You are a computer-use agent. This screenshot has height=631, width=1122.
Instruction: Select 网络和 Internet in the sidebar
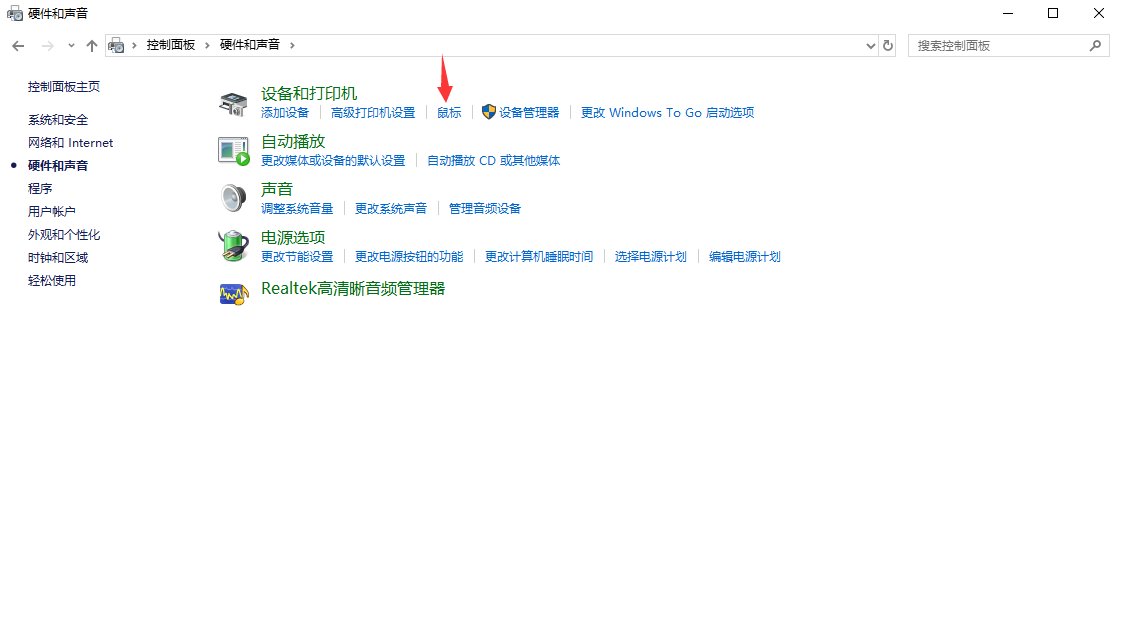[70, 143]
